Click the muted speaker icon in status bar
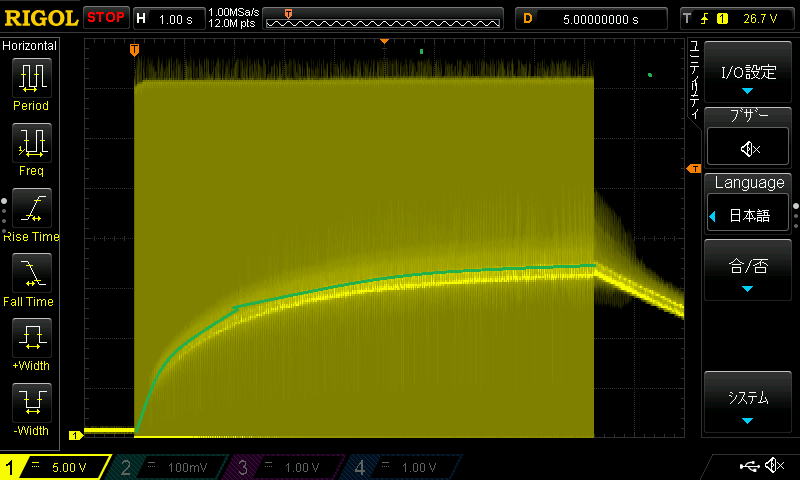800x480 pixels. point(774,465)
